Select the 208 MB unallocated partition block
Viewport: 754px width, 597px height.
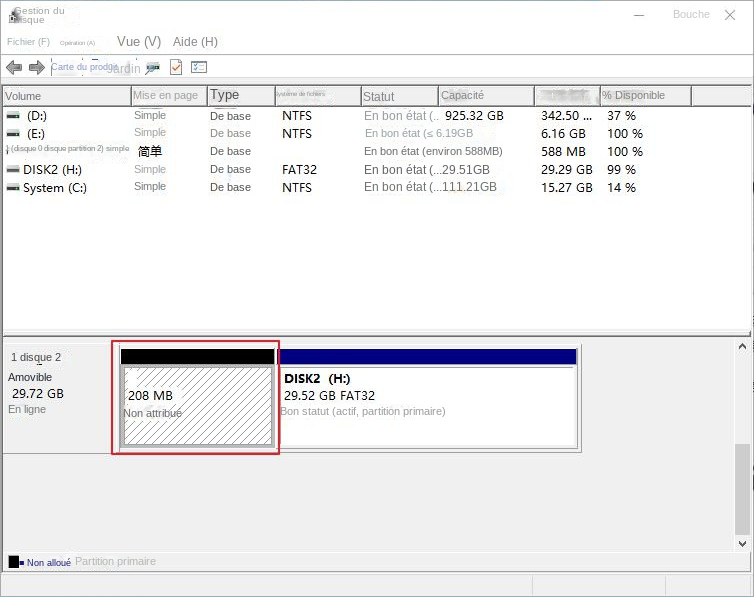tap(198, 406)
